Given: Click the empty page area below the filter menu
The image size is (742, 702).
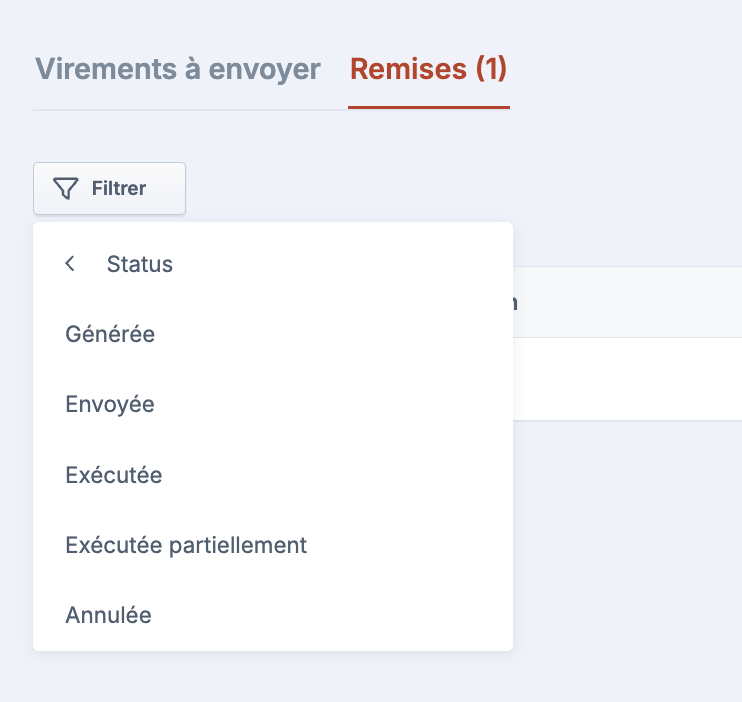Looking at the screenshot, I should [370, 678].
